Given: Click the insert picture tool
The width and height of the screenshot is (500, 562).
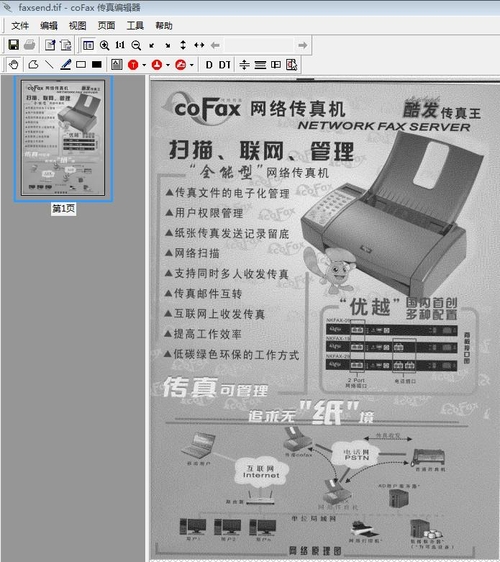Looking at the screenshot, I should pyautogui.click(x=116, y=65).
